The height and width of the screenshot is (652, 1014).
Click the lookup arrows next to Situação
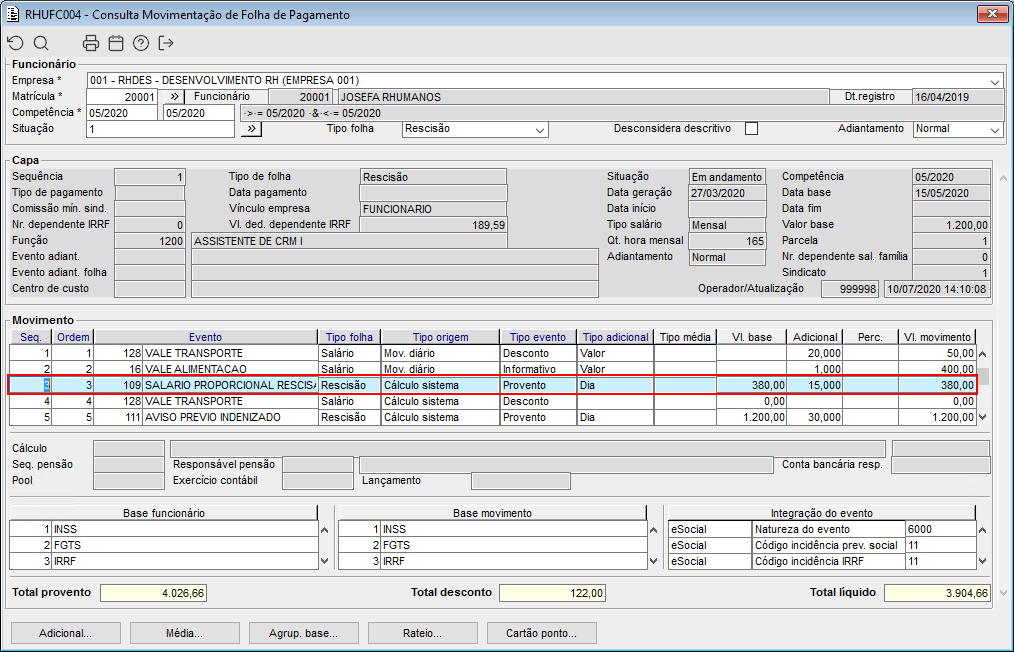point(252,129)
